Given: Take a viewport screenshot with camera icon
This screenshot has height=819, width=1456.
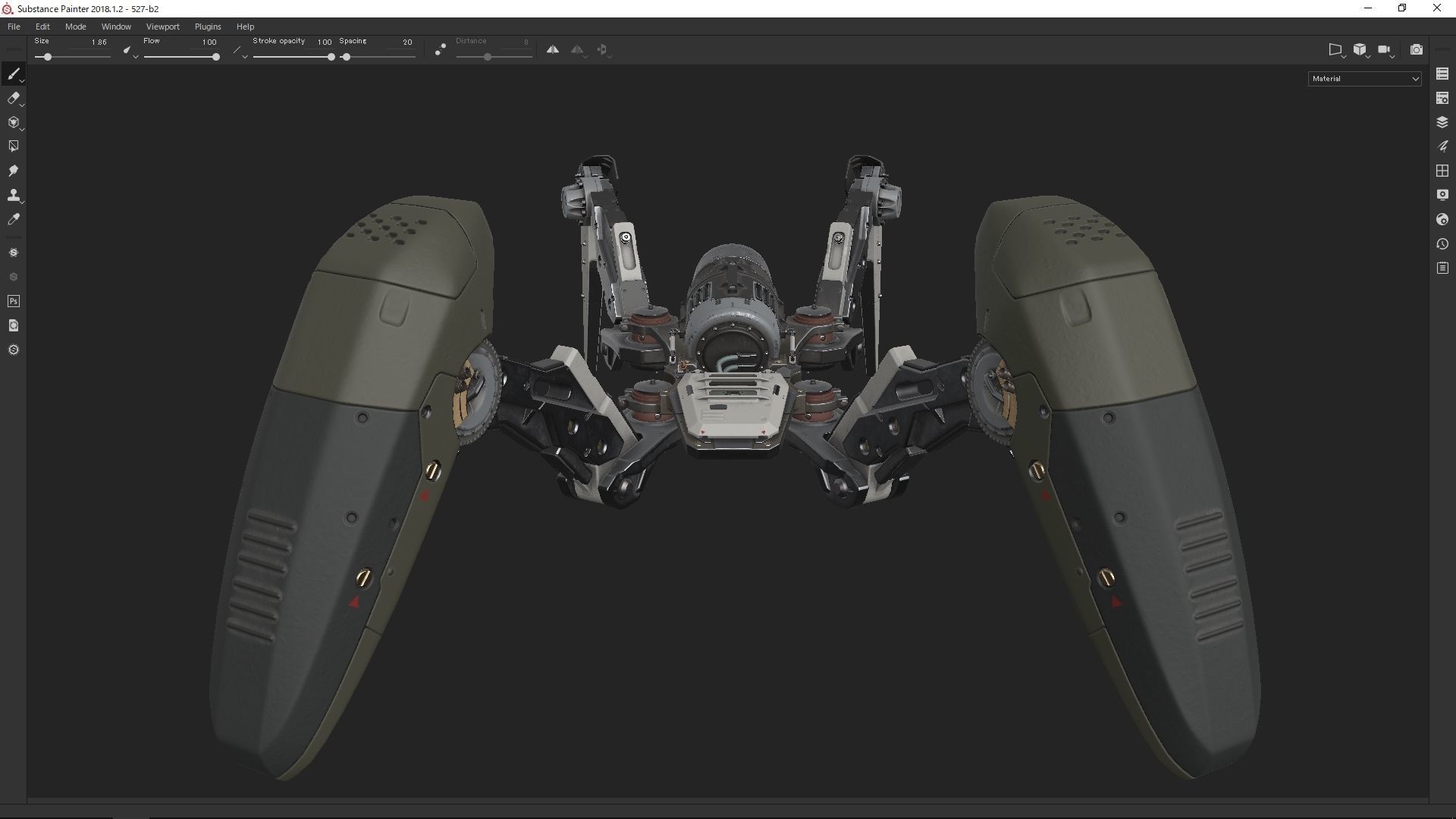Looking at the screenshot, I should coord(1416,49).
